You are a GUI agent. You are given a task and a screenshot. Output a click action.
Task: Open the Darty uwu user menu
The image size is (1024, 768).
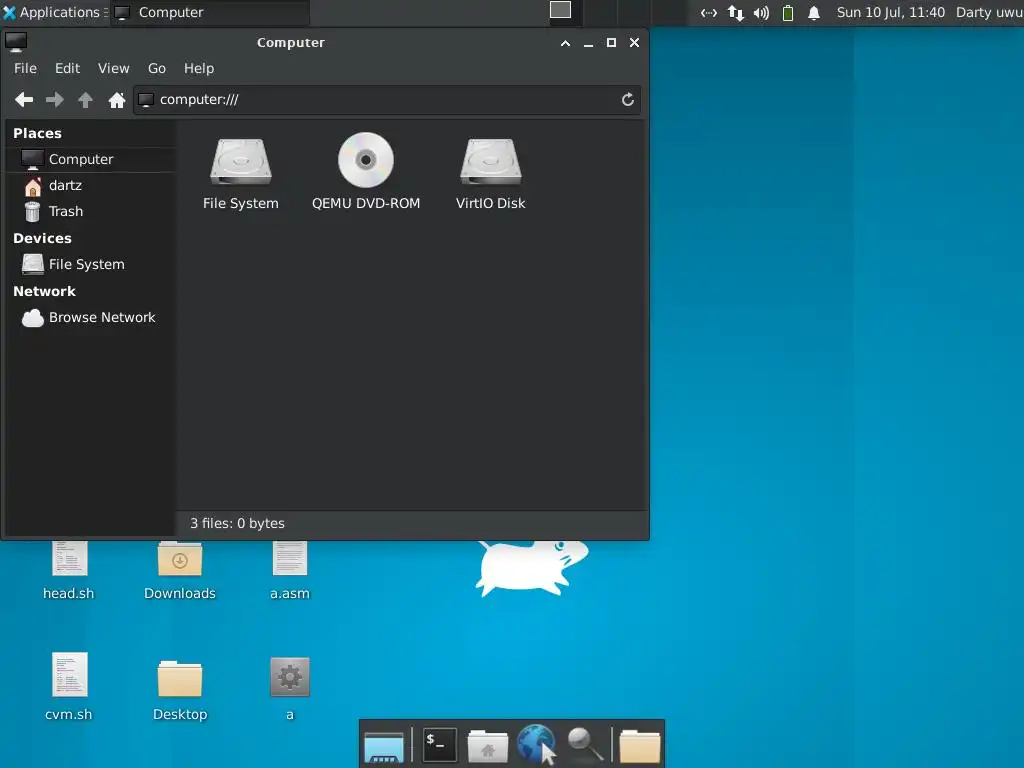point(989,12)
